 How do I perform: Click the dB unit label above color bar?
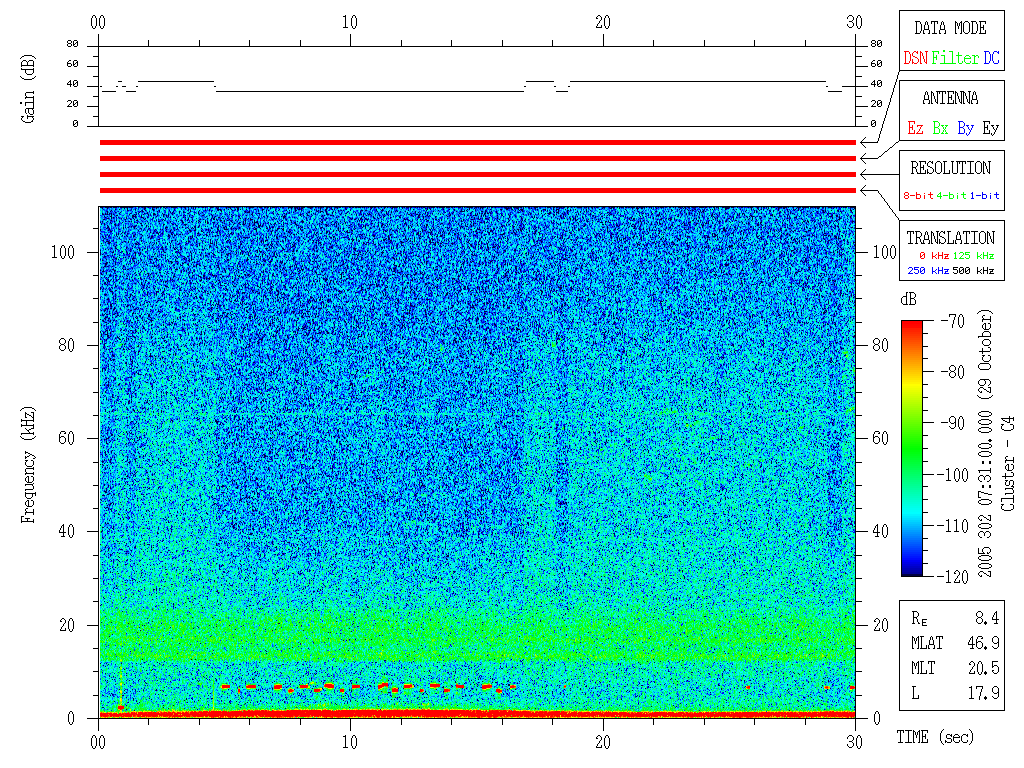tap(908, 299)
